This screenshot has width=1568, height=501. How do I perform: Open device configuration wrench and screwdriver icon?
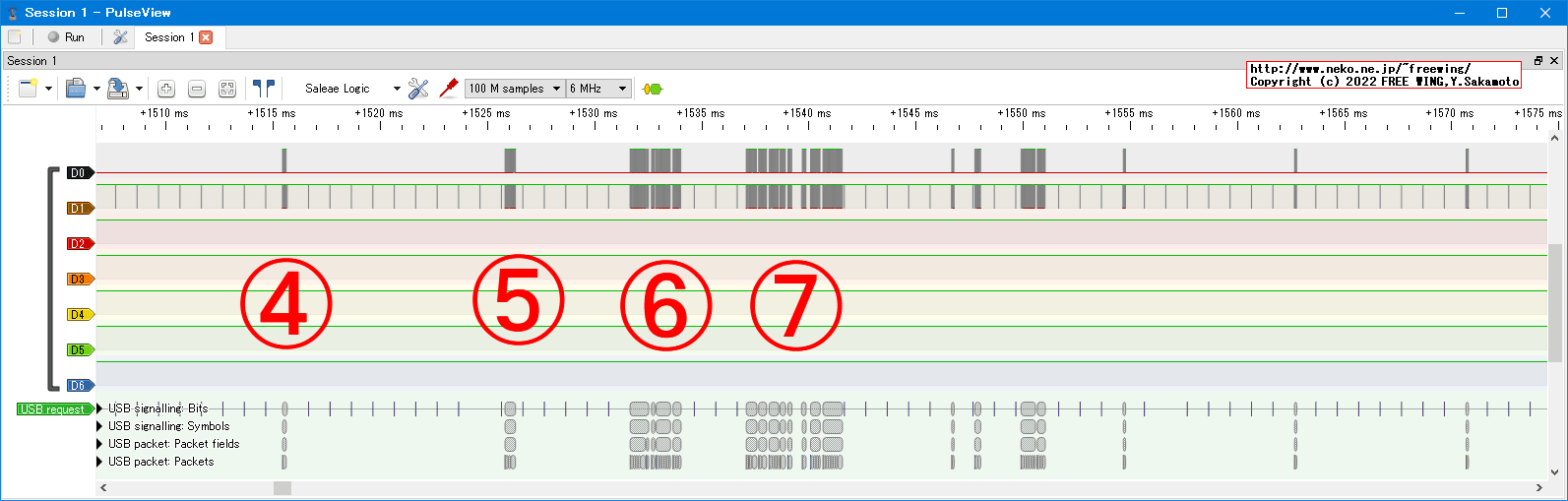pos(418,89)
